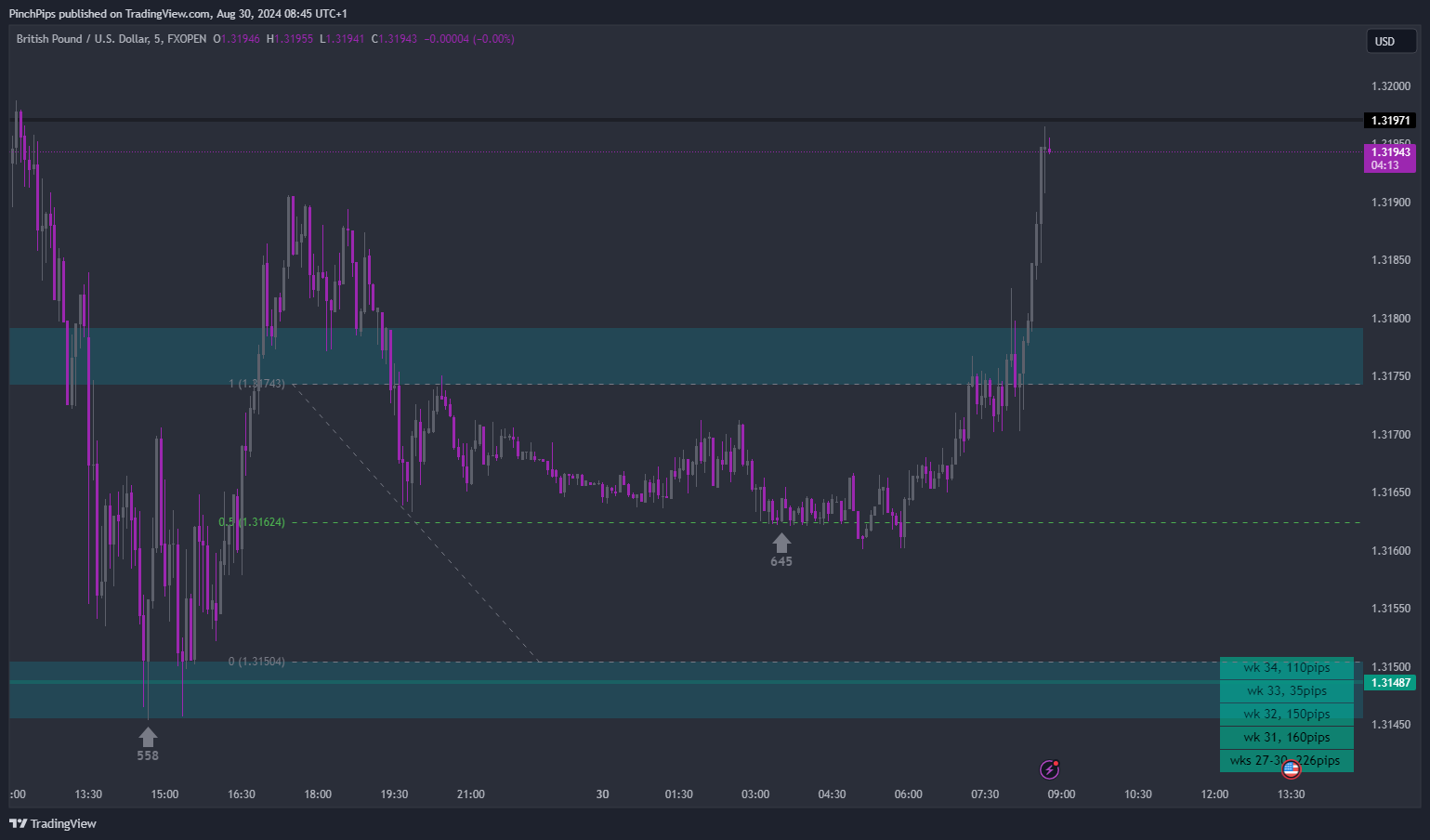Image resolution: width=1430 pixels, height=840 pixels.
Task: Select the wk 34, 110pips table row
Action: (1287, 668)
